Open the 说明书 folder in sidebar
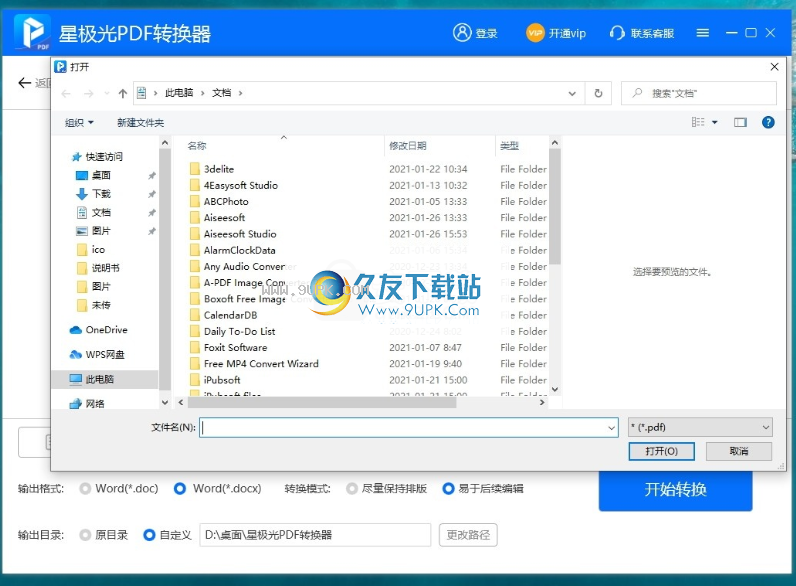This screenshot has width=796, height=586. [x=105, y=268]
